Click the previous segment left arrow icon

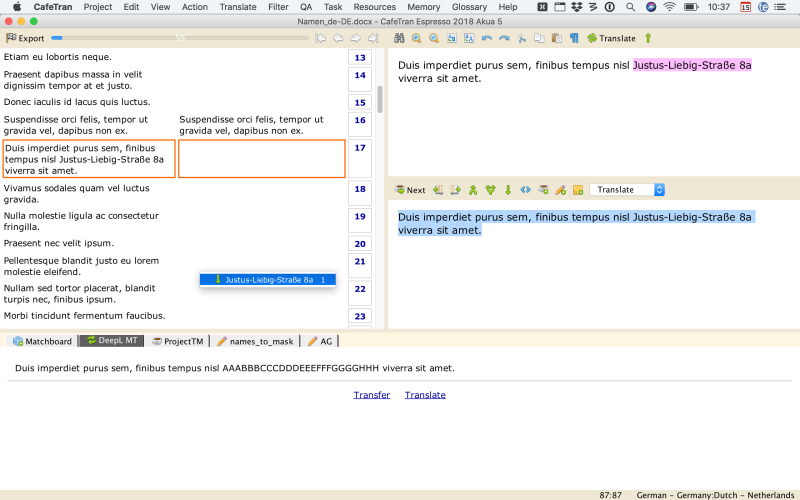[338, 38]
